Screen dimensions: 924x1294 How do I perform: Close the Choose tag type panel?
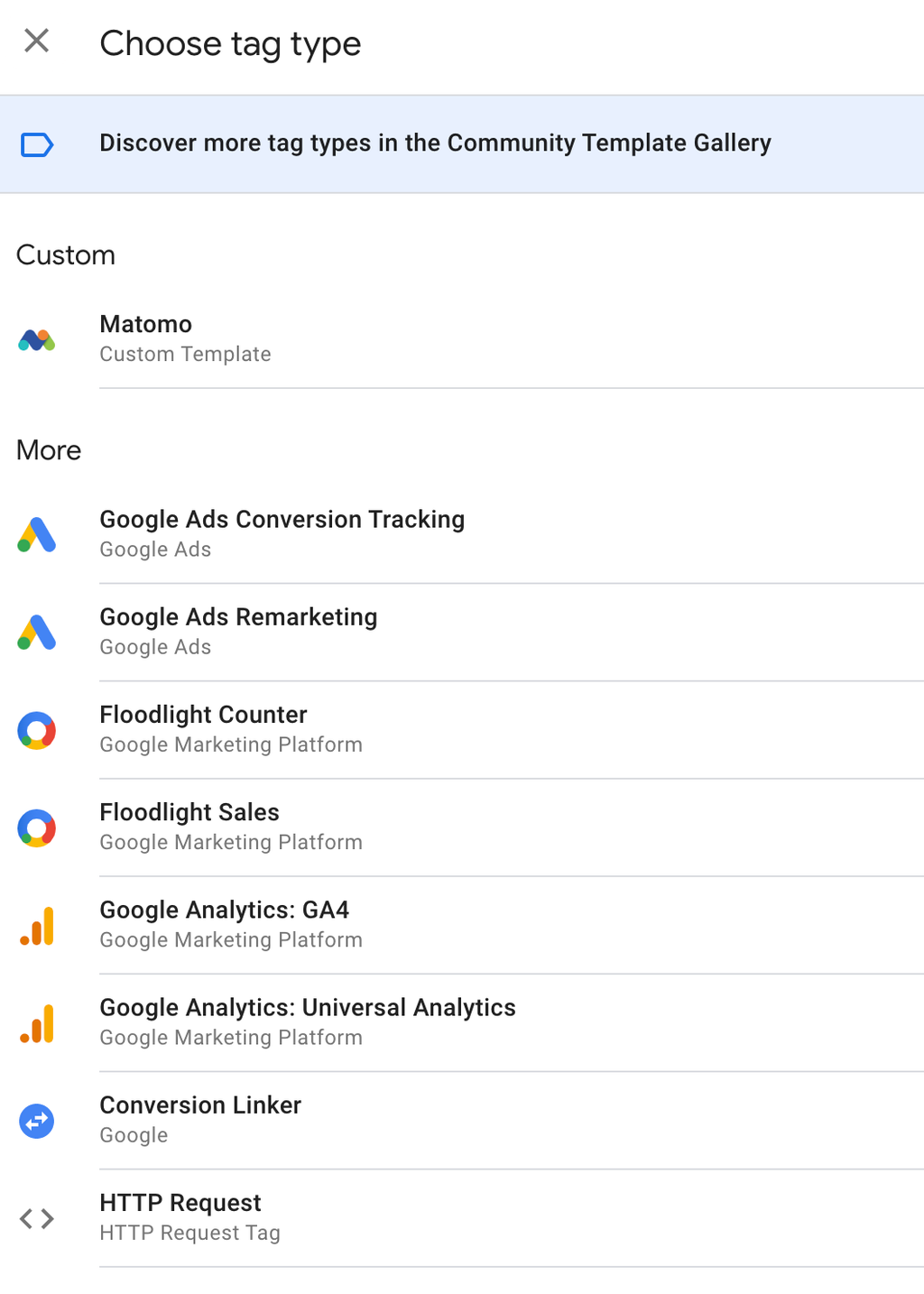[36, 41]
